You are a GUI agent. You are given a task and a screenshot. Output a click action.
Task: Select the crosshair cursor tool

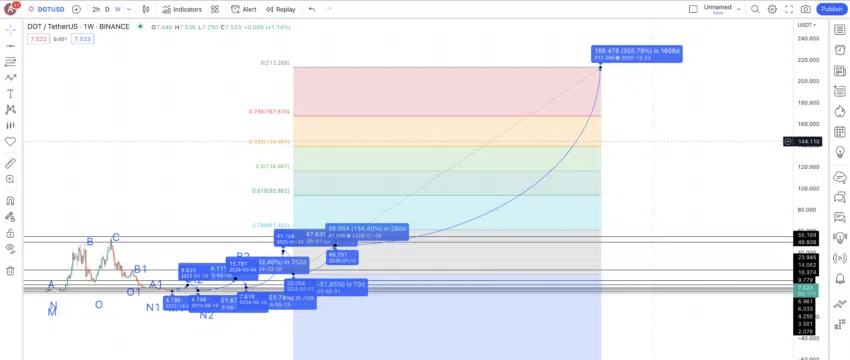10,30
